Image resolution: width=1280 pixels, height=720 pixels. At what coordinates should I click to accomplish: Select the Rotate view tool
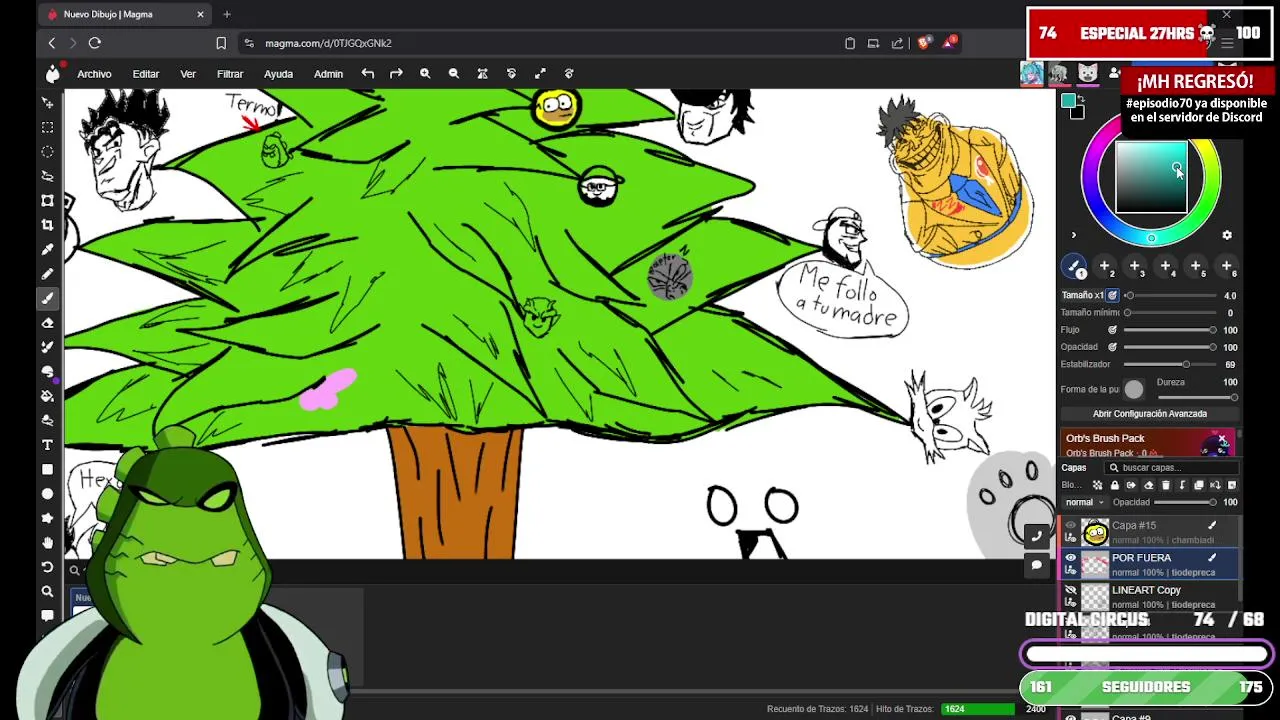coord(47,567)
